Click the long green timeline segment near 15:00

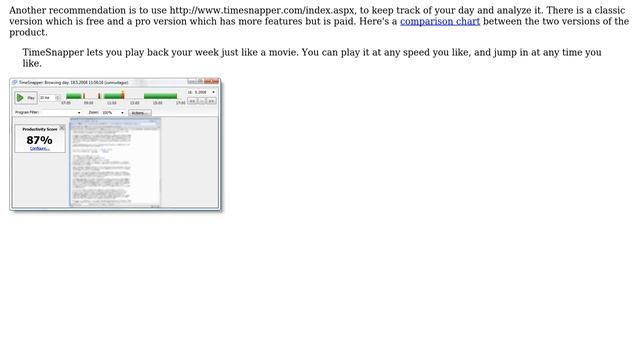pos(160,96)
